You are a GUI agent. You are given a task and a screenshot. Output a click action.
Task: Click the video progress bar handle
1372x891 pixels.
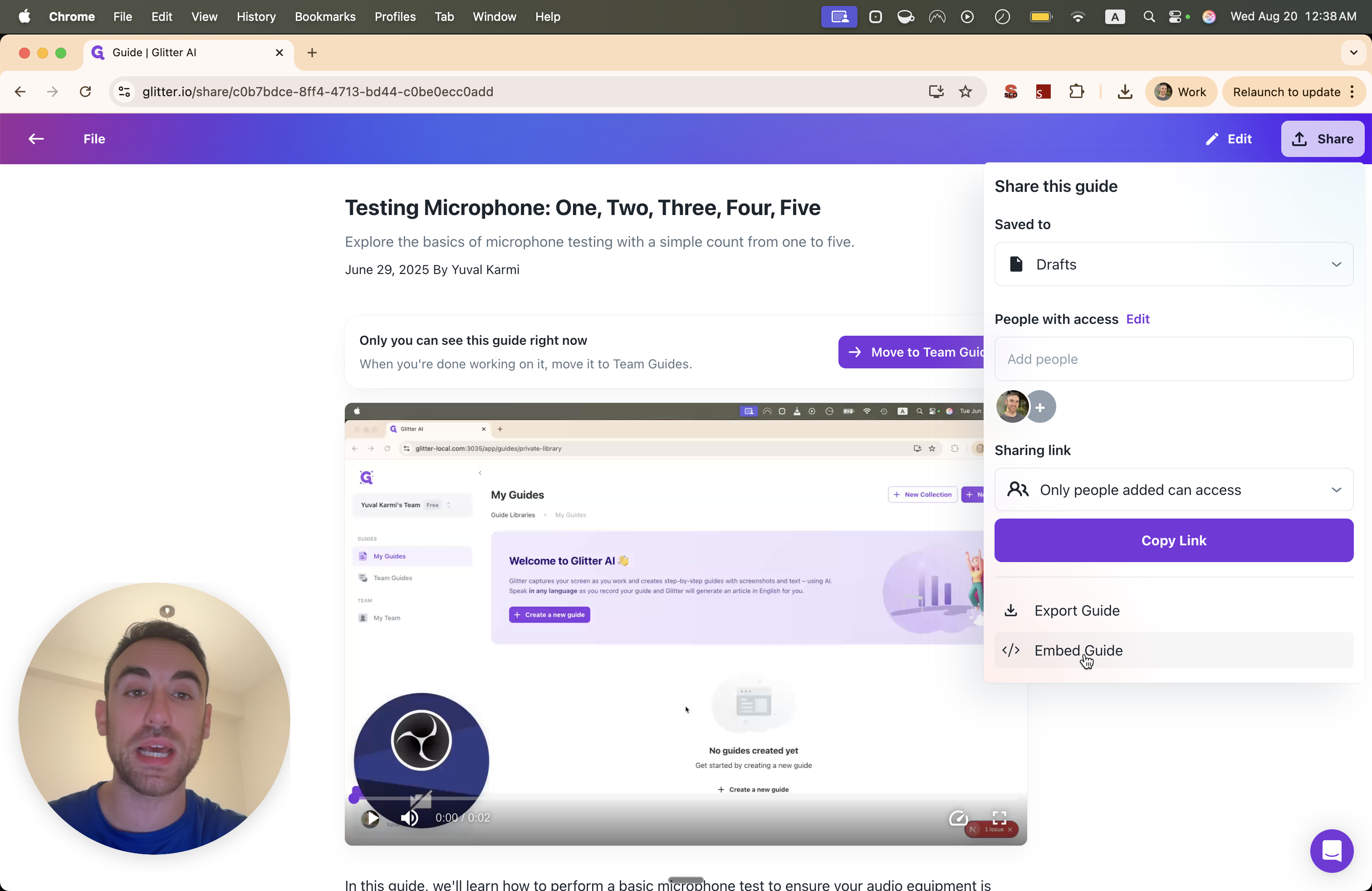[x=354, y=798]
